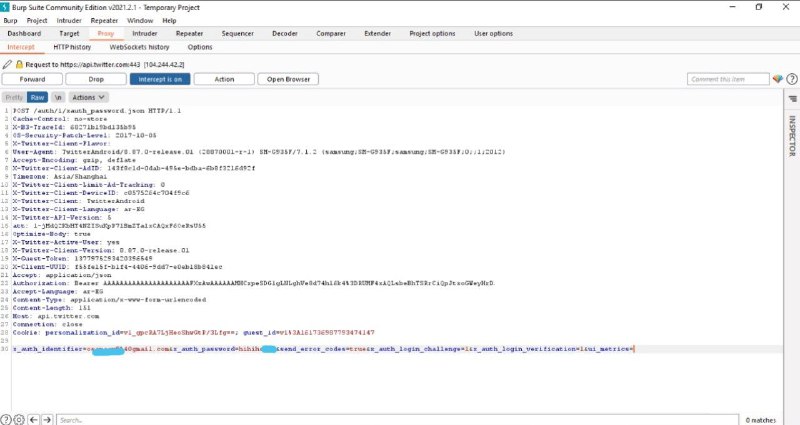Open the HTTP history sub-tab
Image resolution: width=800 pixels, height=425 pixels.
tap(72, 47)
